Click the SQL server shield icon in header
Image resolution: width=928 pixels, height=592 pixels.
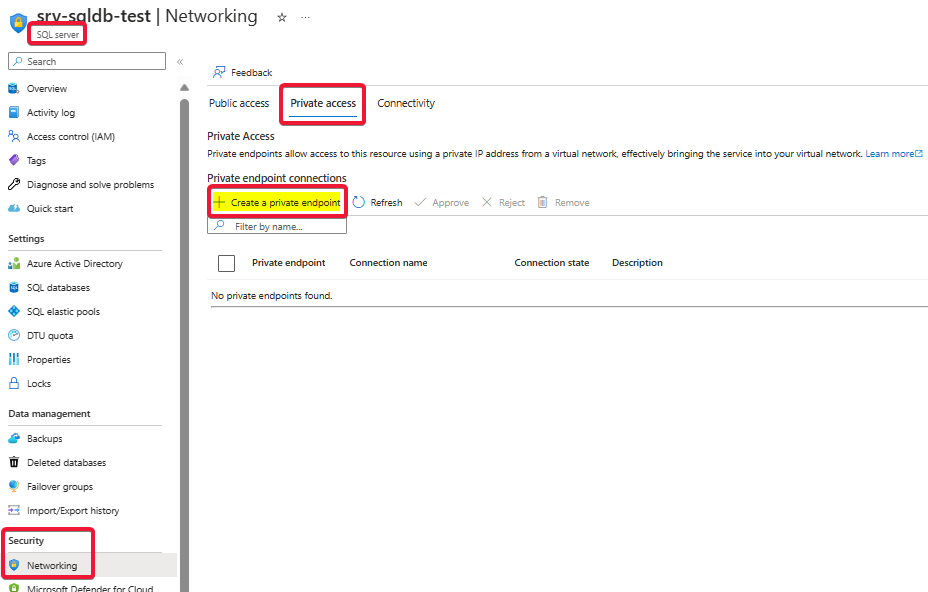tap(18, 23)
